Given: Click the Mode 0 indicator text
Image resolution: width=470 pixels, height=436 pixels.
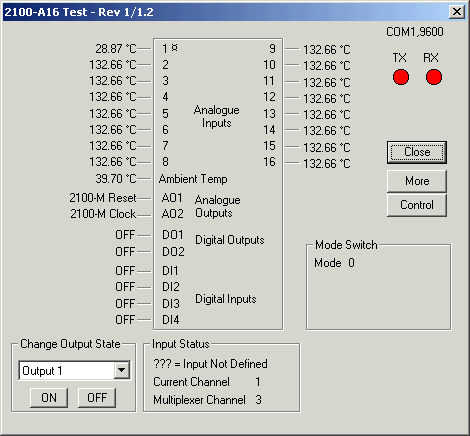Looking at the screenshot, I should click(334, 263).
